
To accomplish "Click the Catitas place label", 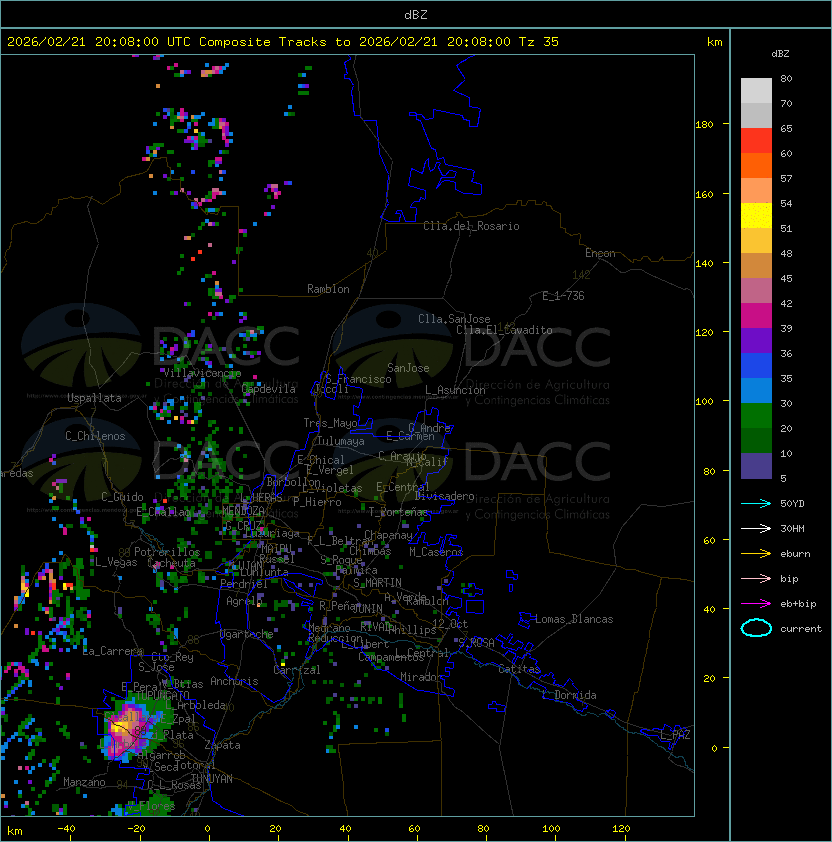I will [519, 669].
